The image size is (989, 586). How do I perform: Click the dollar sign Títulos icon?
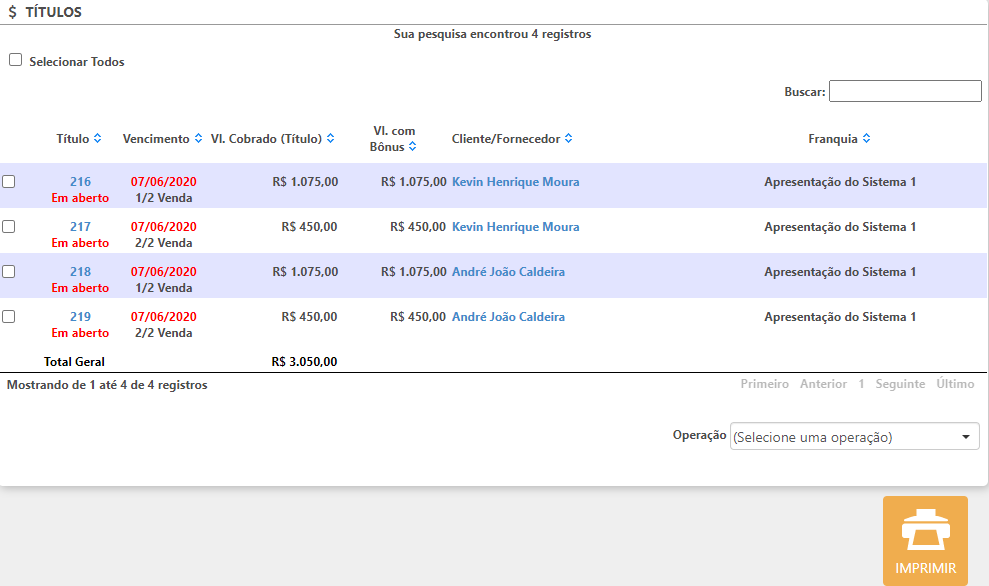point(12,13)
